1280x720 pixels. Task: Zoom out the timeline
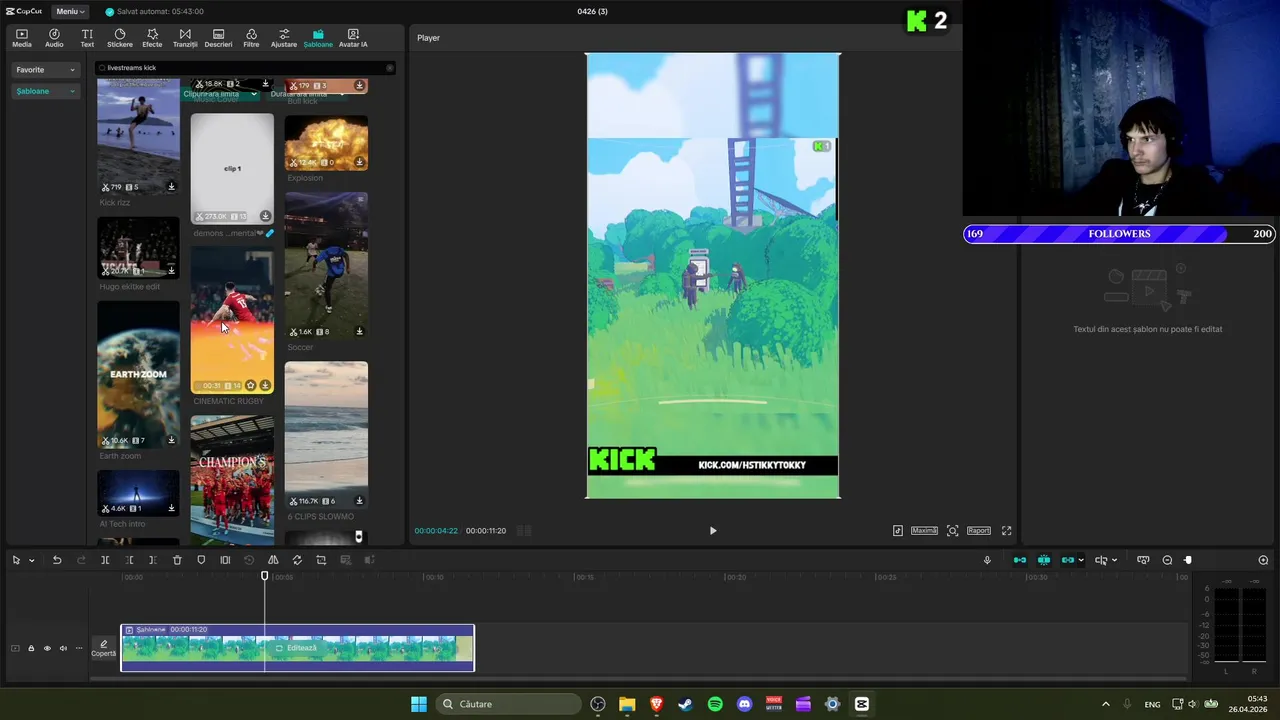click(x=1167, y=560)
